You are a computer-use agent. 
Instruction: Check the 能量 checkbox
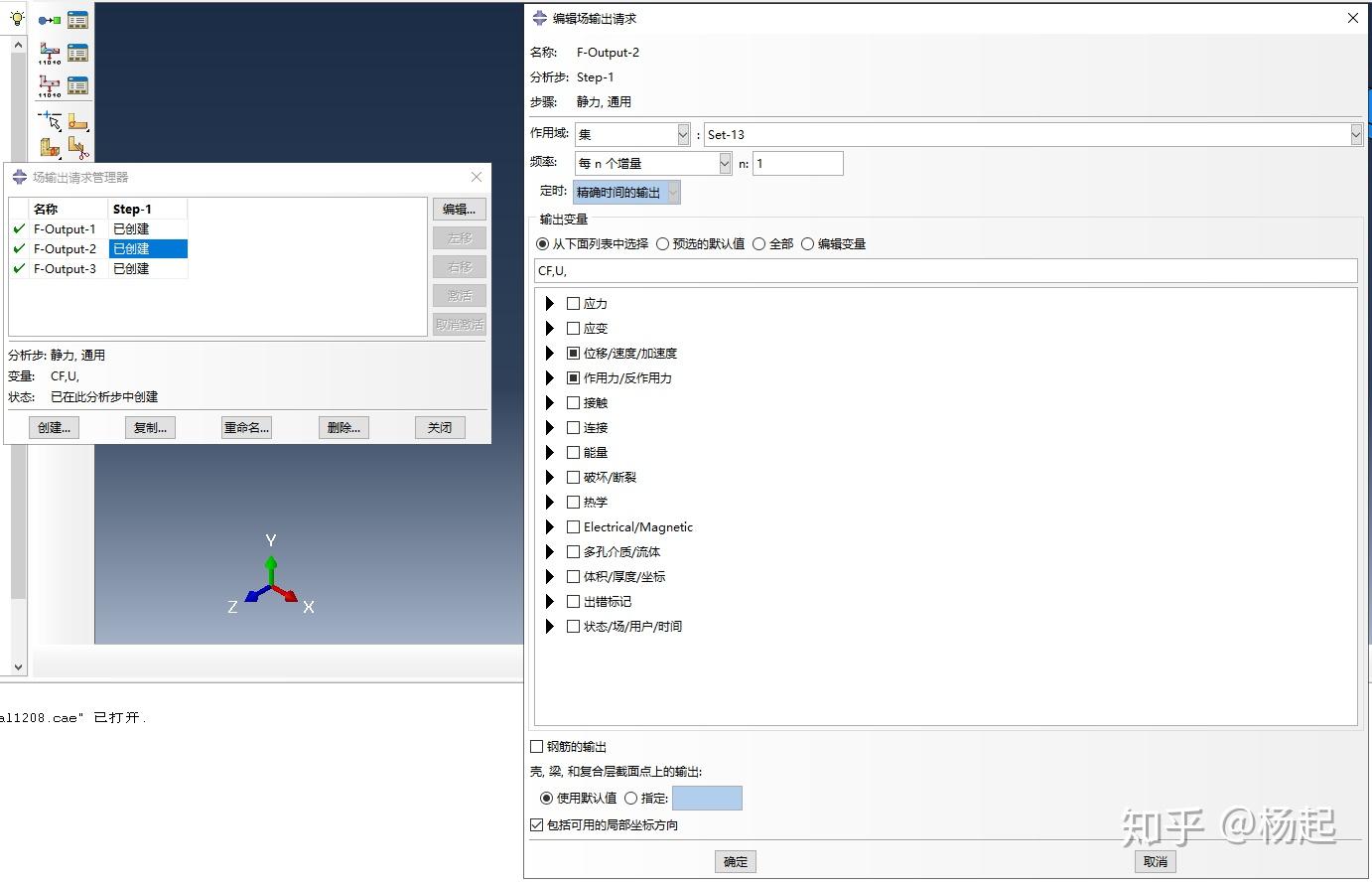[x=573, y=452]
